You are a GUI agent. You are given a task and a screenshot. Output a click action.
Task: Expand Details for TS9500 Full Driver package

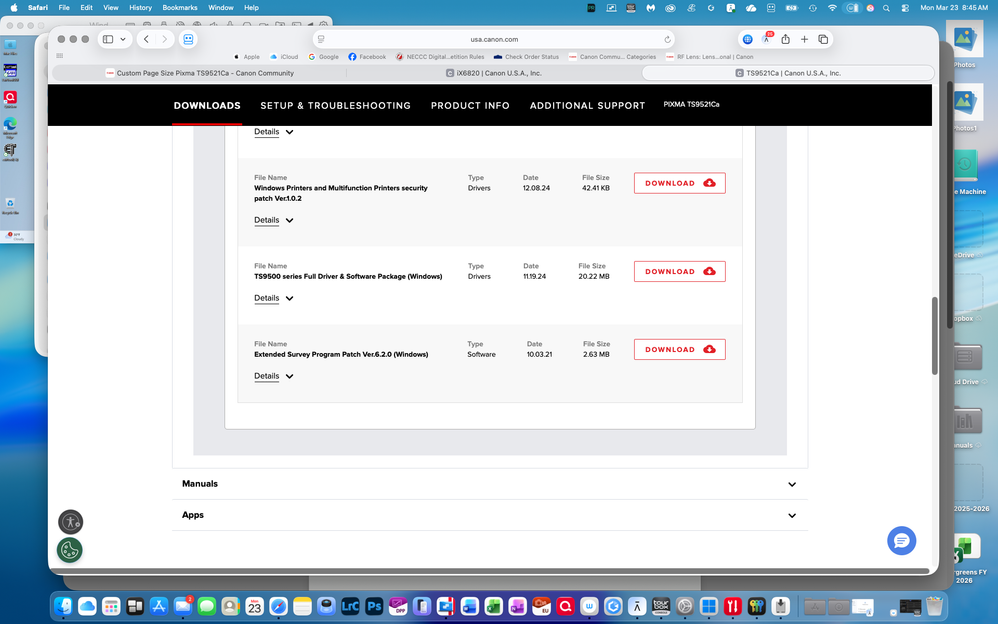pyautogui.click(x=274, y=298)
